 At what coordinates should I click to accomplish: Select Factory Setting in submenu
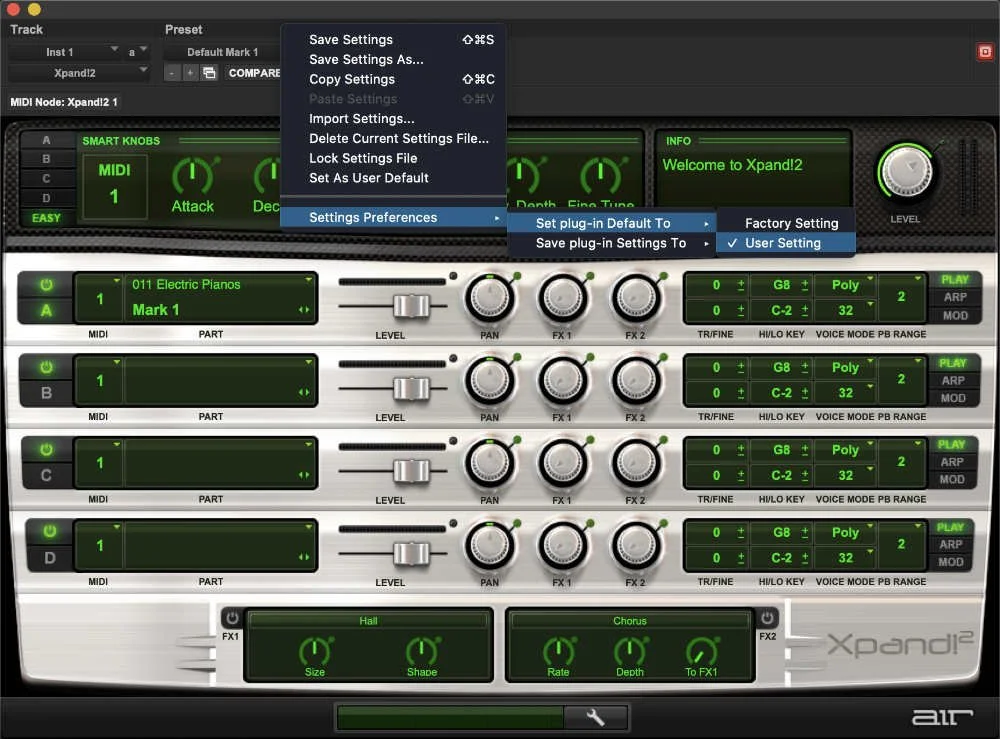786,223
